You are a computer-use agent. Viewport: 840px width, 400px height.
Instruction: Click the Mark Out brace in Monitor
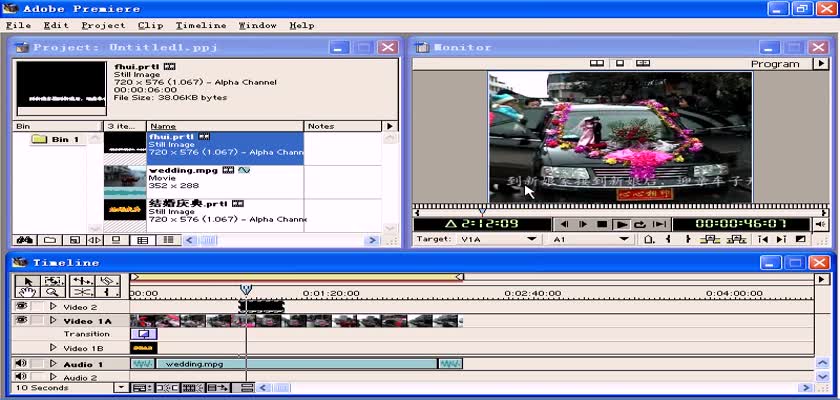[x=688, y=239]
